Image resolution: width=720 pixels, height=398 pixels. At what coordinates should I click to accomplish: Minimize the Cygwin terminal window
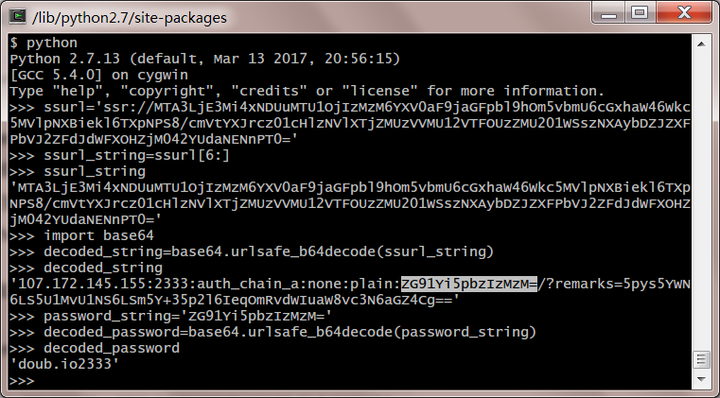(x=608, y=13)
